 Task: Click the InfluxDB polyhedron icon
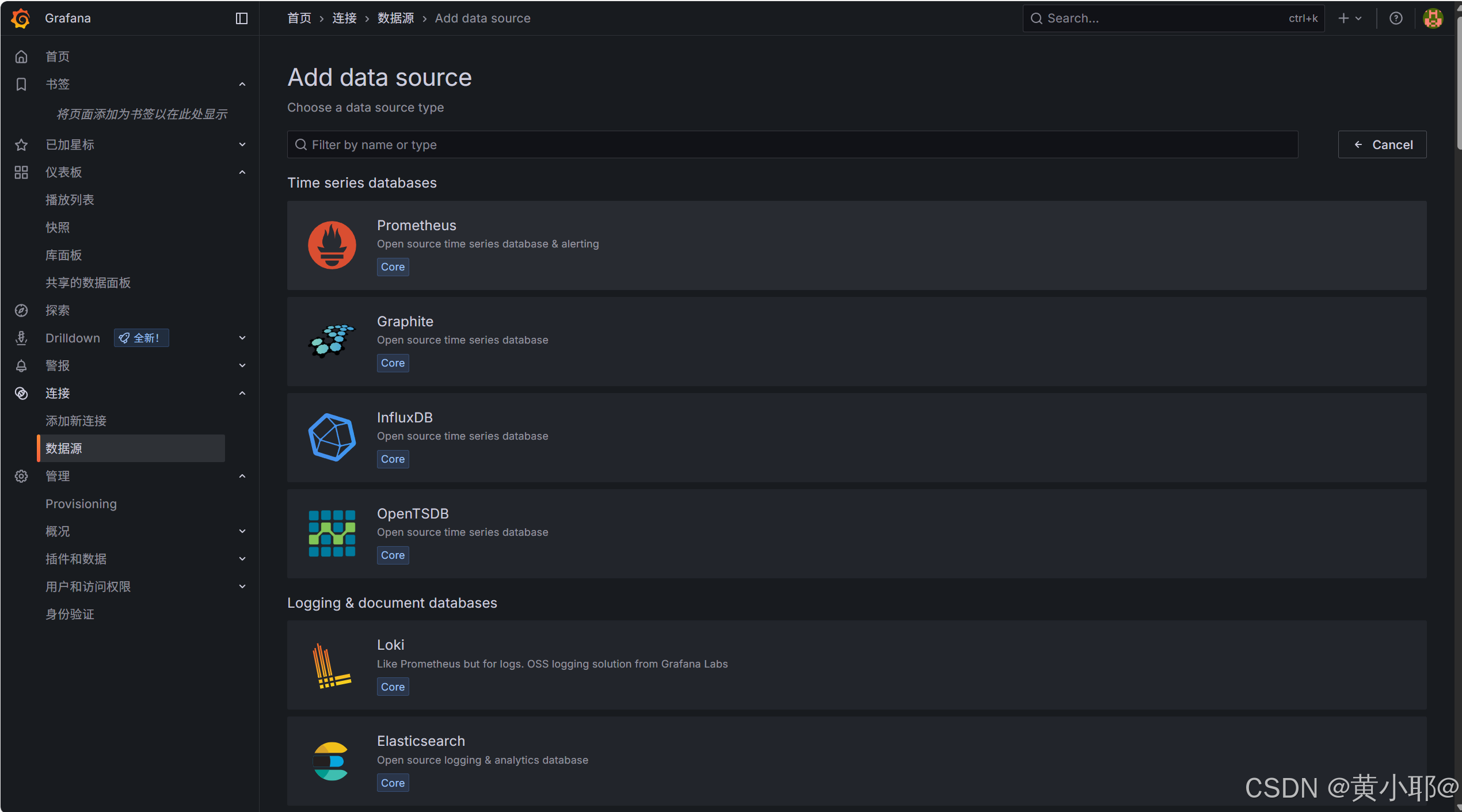click(x=332, y=437)
